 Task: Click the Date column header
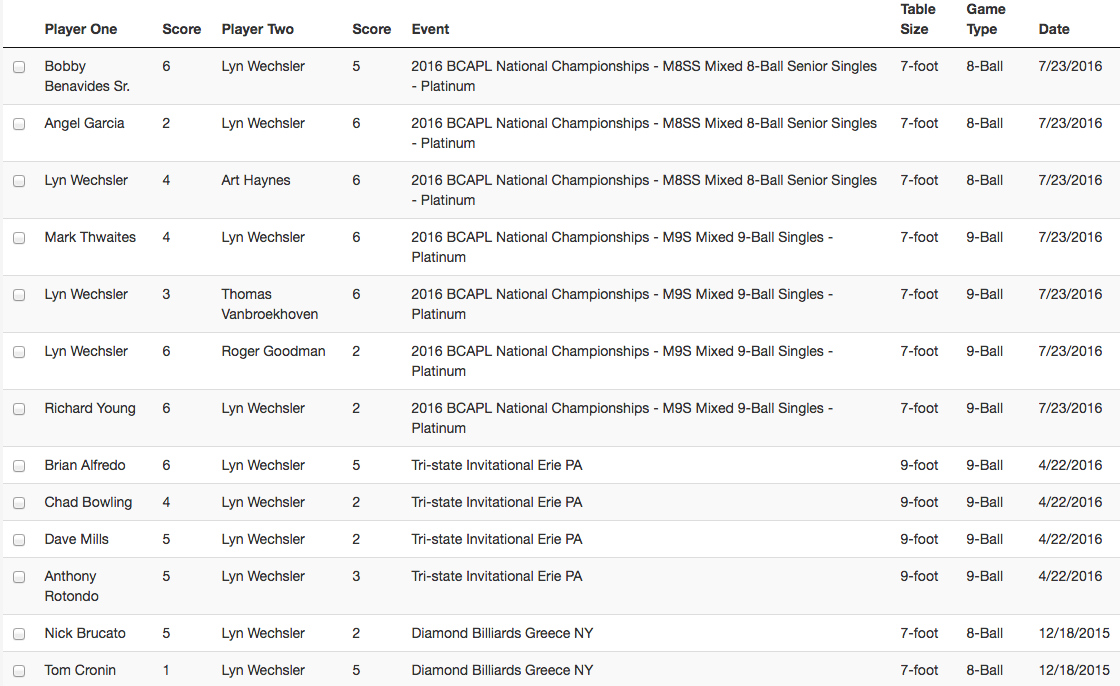point(1054,29)
